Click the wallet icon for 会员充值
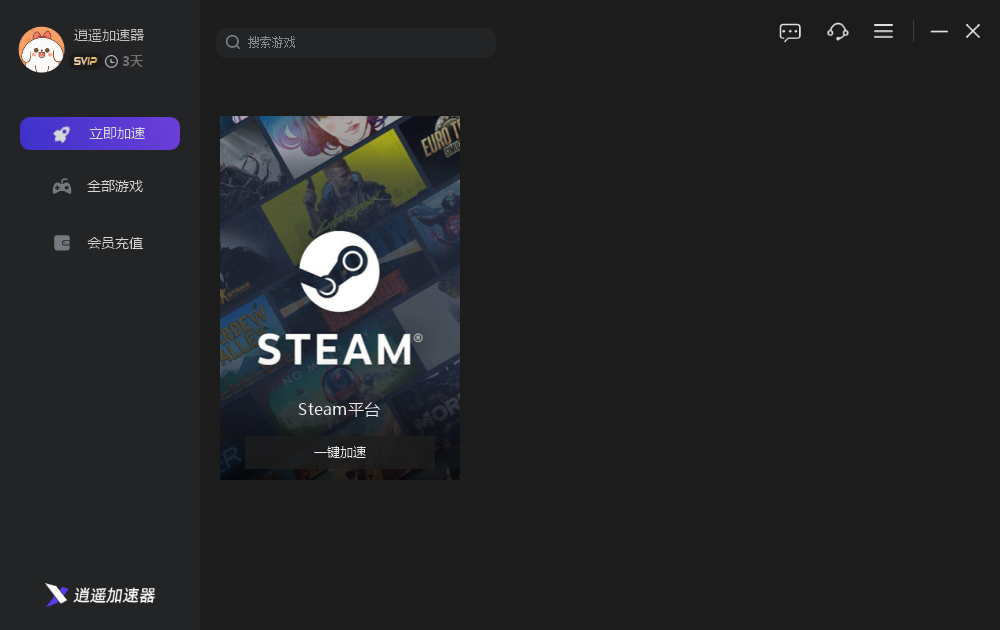This screenshot has width=1000, height=630. click(x=62, y=243)
